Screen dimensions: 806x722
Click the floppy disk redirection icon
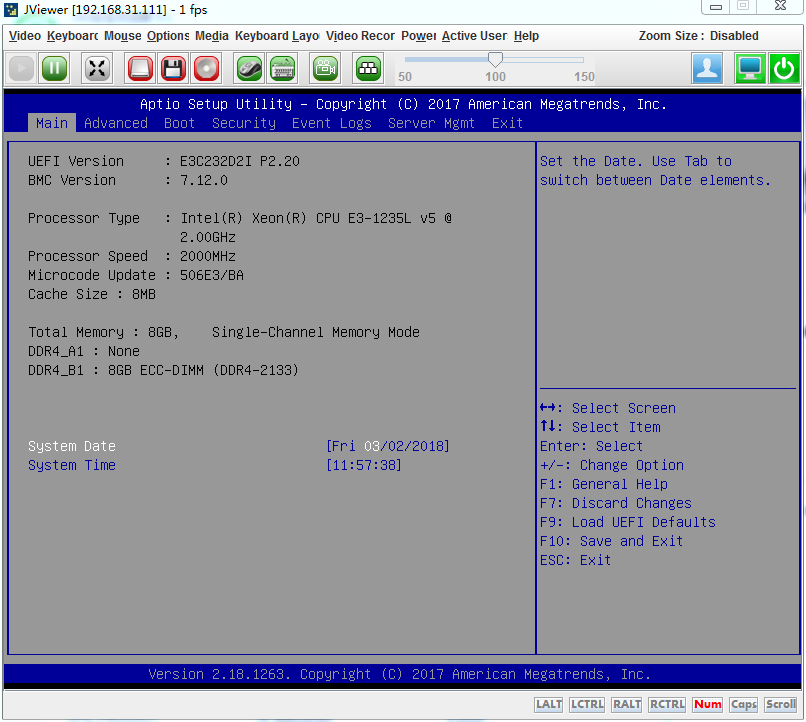173,68
